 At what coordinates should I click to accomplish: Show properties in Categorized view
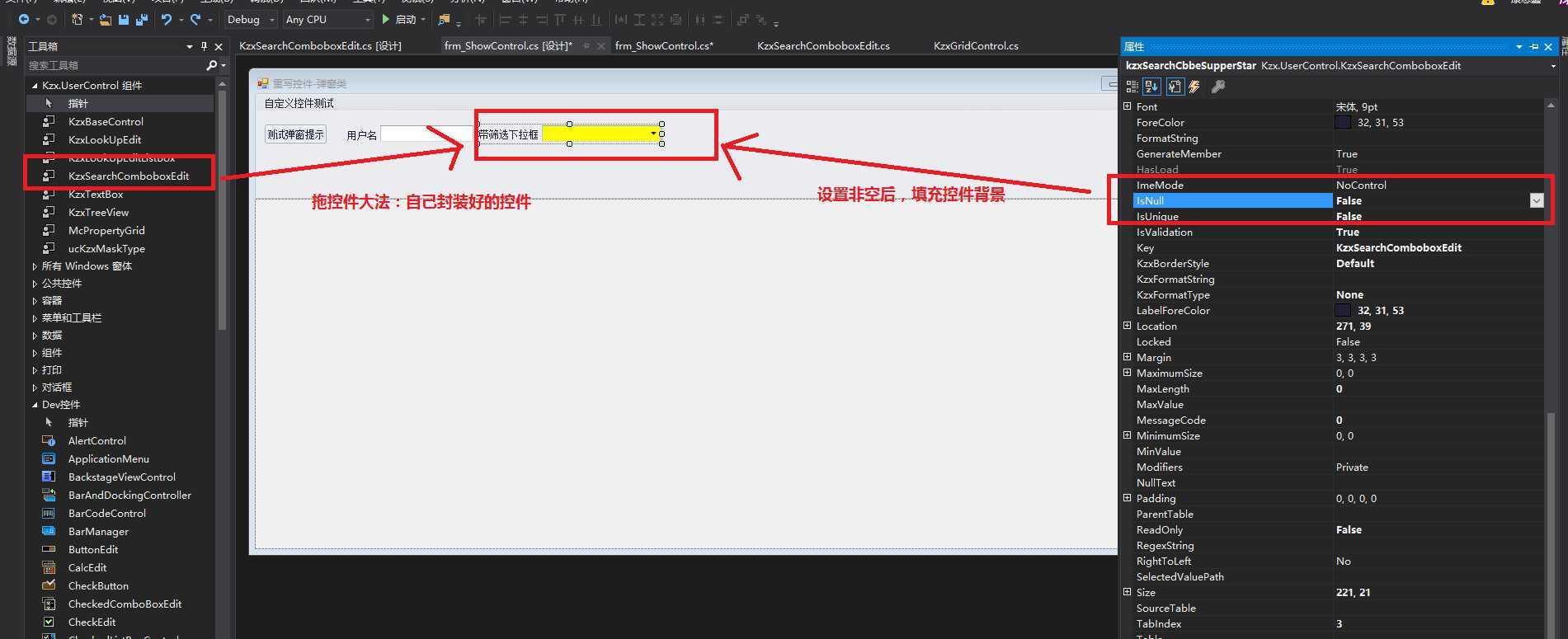tap(1132, 87)
